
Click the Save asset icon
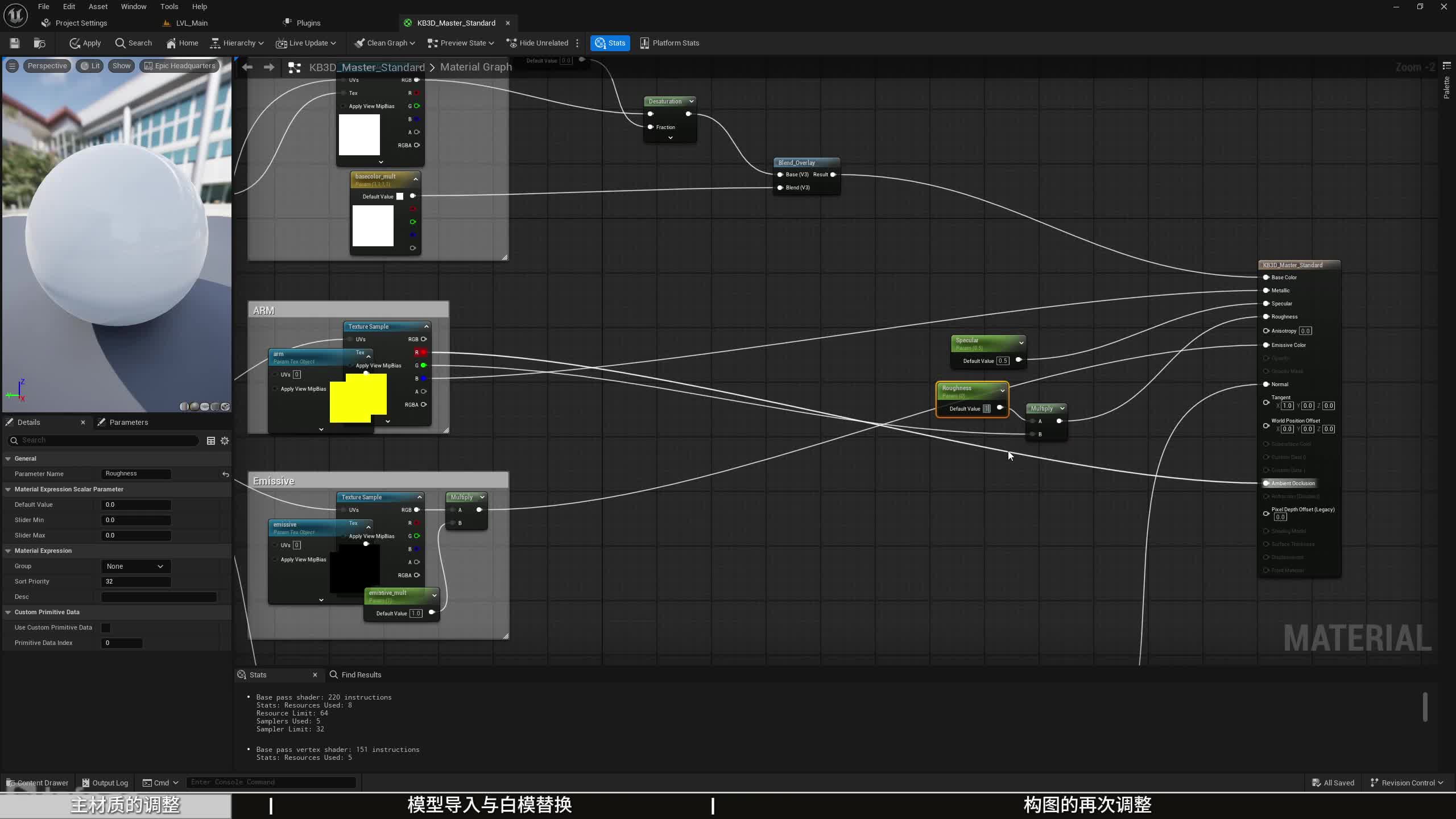[x=15, y=43]
